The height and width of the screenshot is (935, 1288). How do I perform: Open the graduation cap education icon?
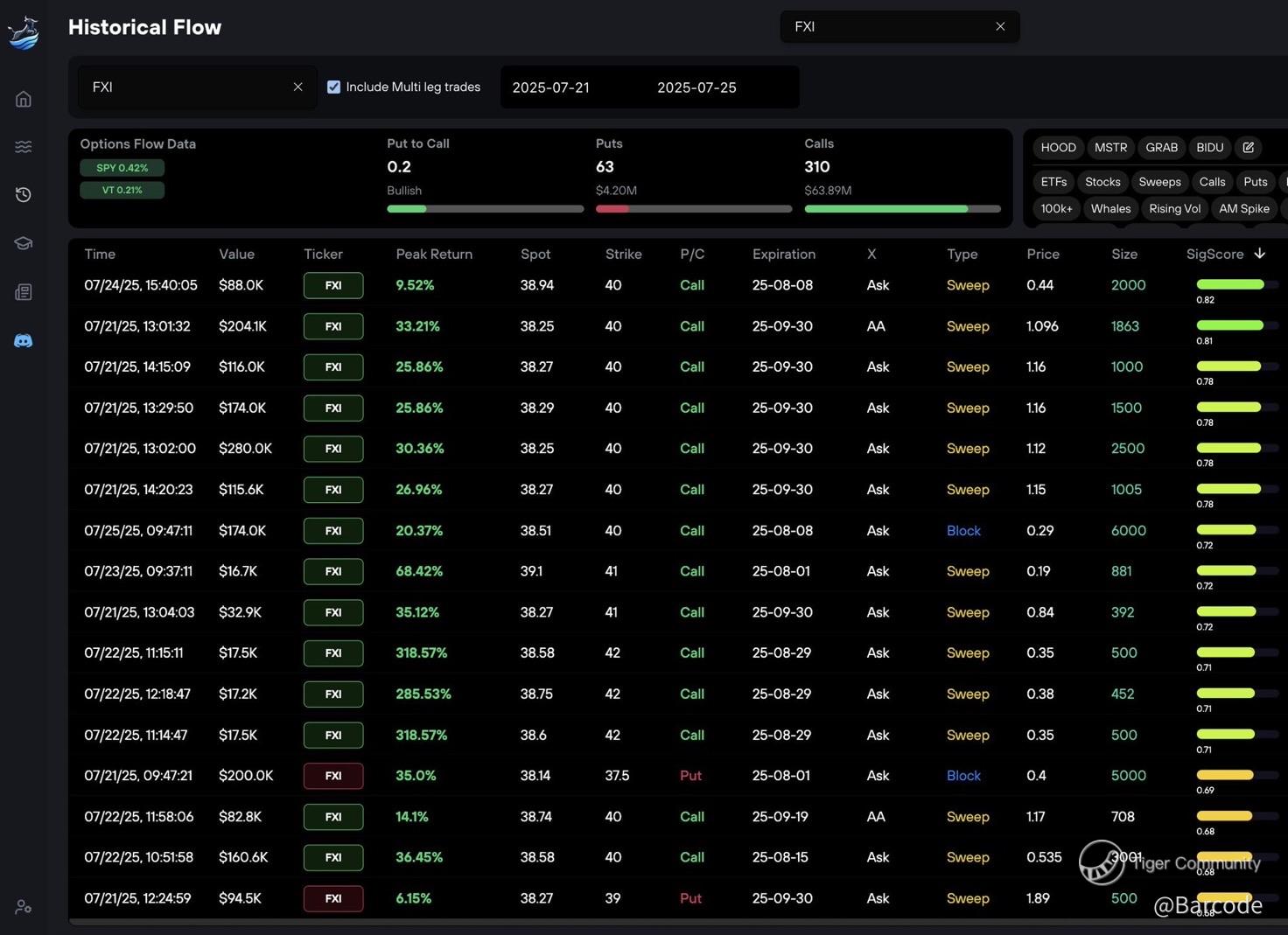[x=24, y=243]
